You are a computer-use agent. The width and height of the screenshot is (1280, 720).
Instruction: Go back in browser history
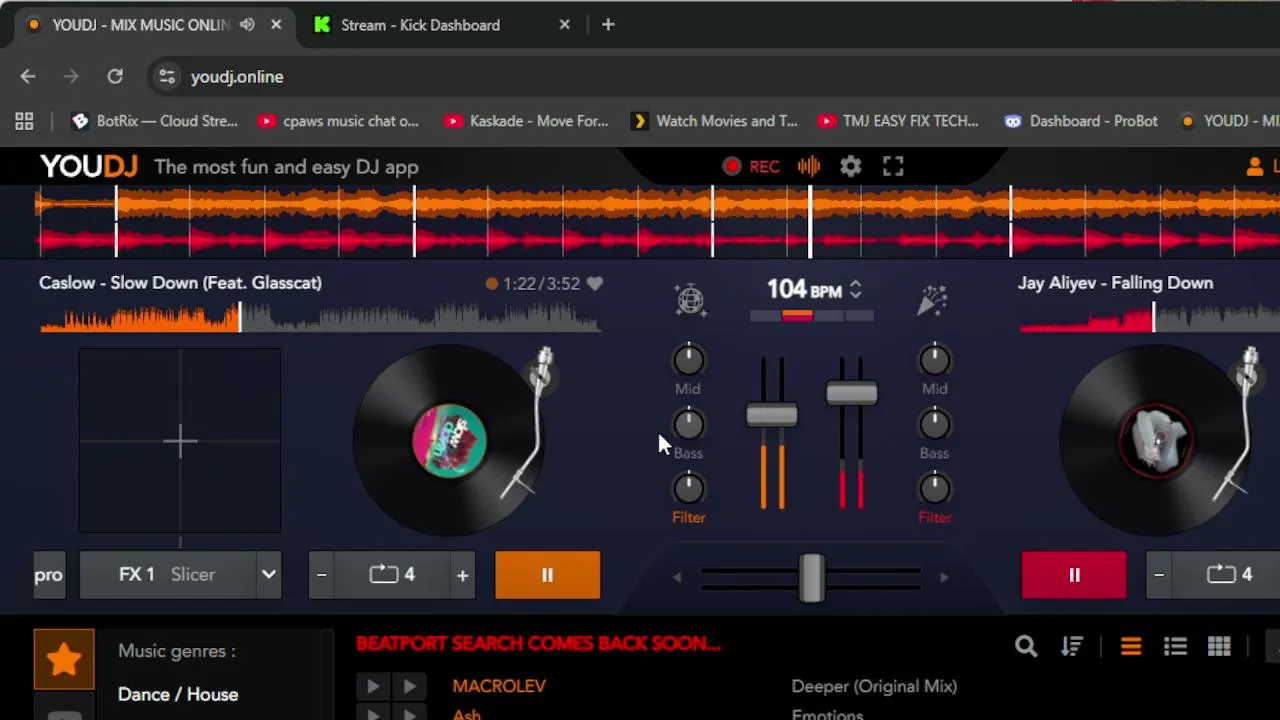28,77
